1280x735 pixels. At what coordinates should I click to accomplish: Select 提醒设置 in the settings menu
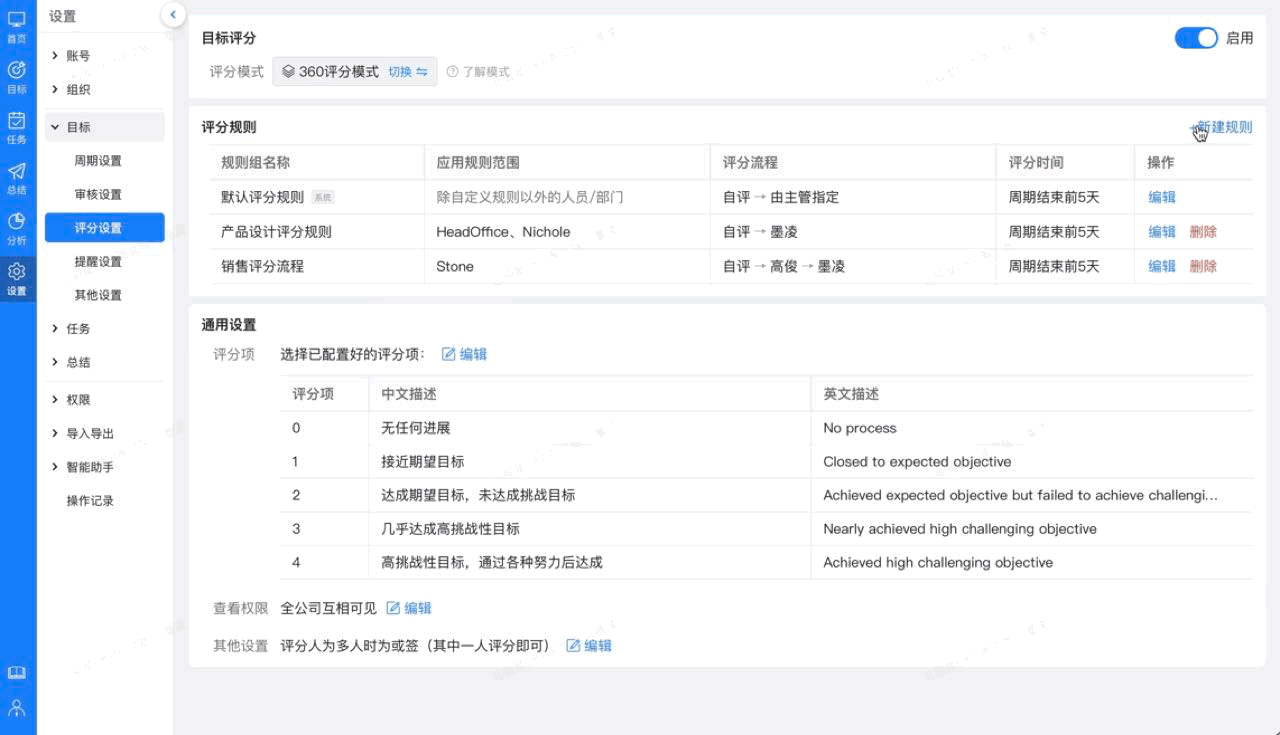[98, 262]
